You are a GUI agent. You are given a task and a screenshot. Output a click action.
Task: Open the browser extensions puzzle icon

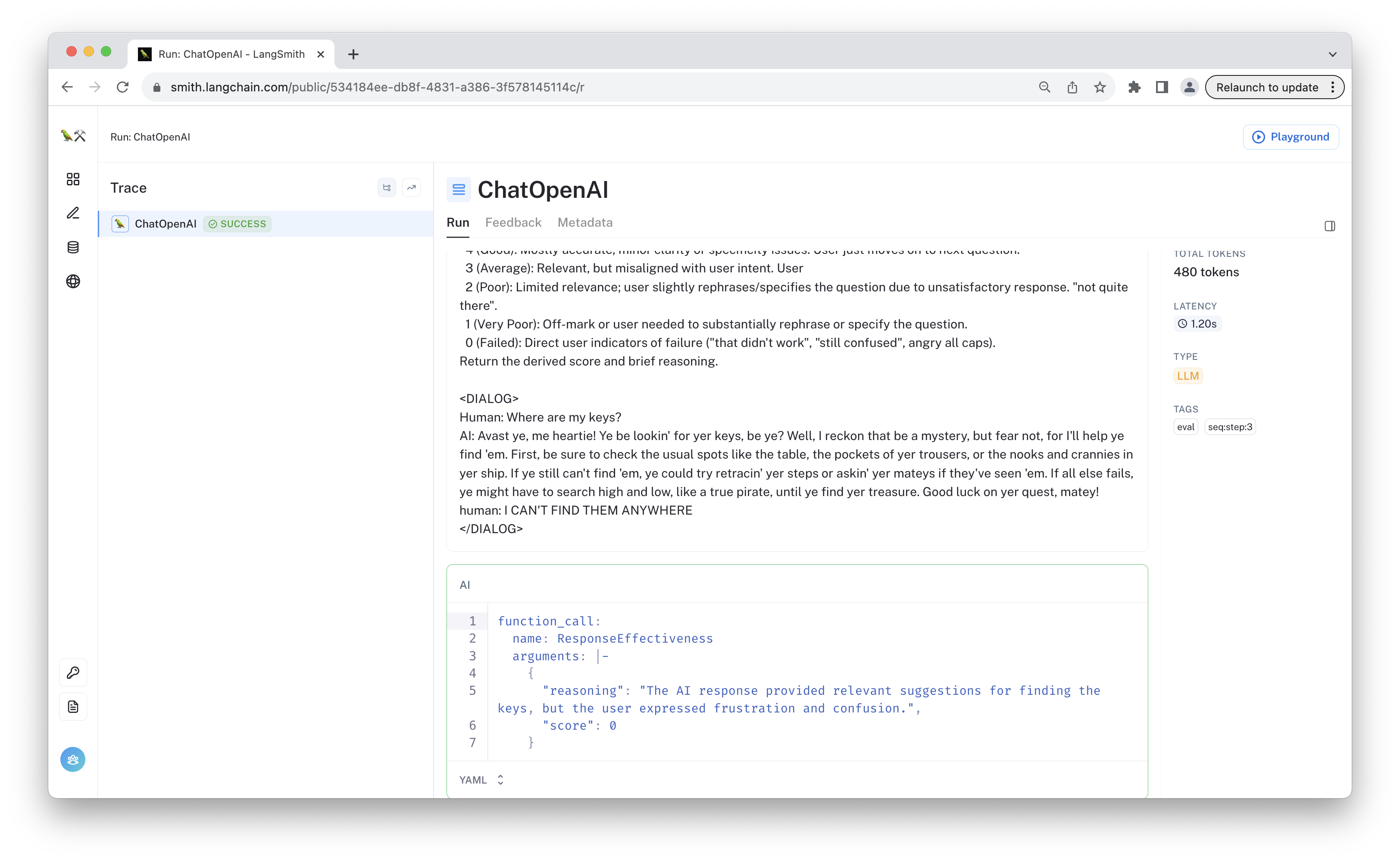click(1134, 87)
